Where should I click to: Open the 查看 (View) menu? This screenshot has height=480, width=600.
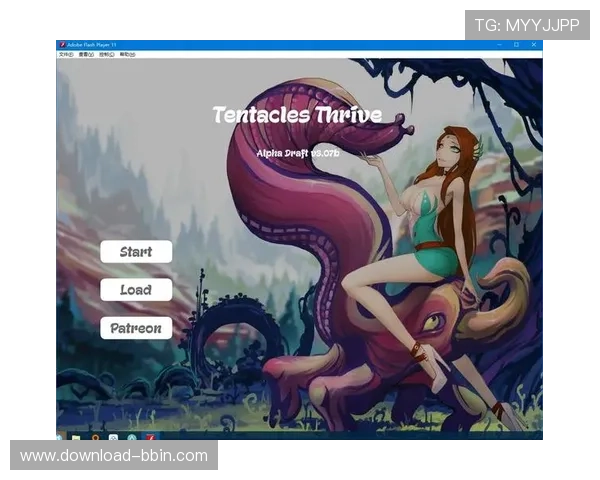tap(88, 54)
